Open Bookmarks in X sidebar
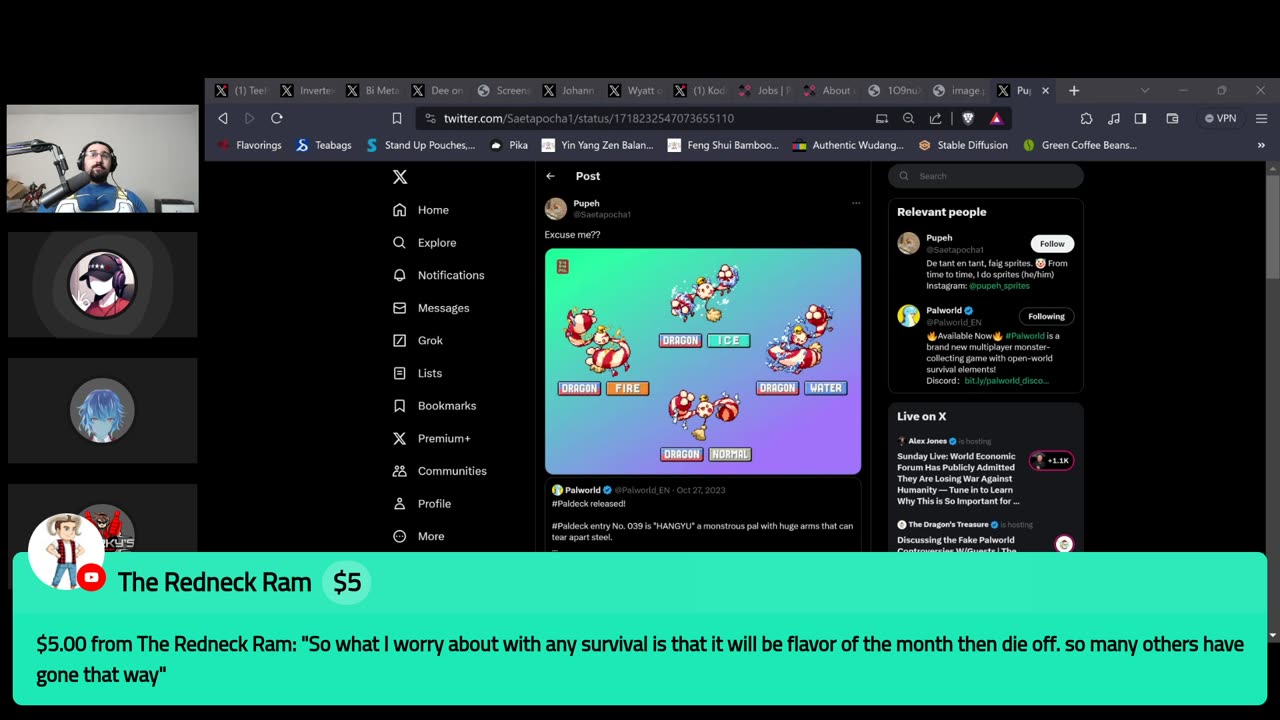The image size is (1280, 720). (435, 406)
